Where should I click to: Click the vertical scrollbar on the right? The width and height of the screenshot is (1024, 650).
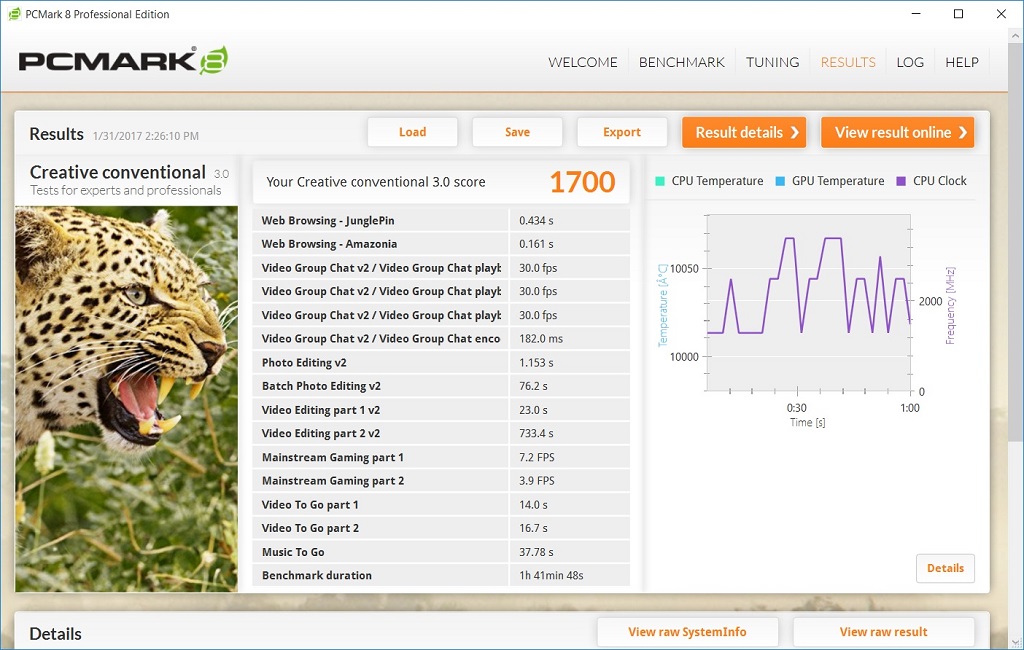1015,300
